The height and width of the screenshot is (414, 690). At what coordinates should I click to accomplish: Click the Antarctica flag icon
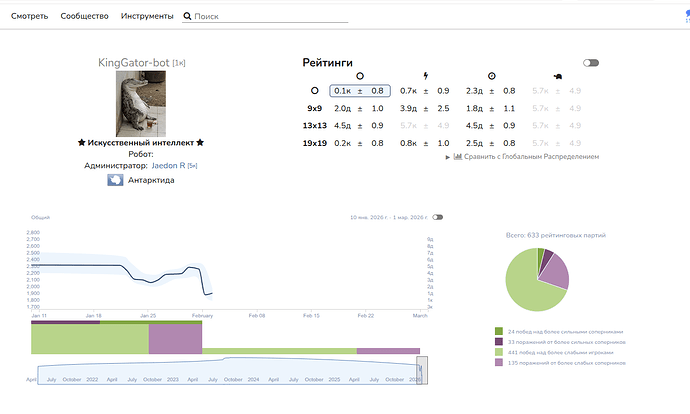click(115, 180)
